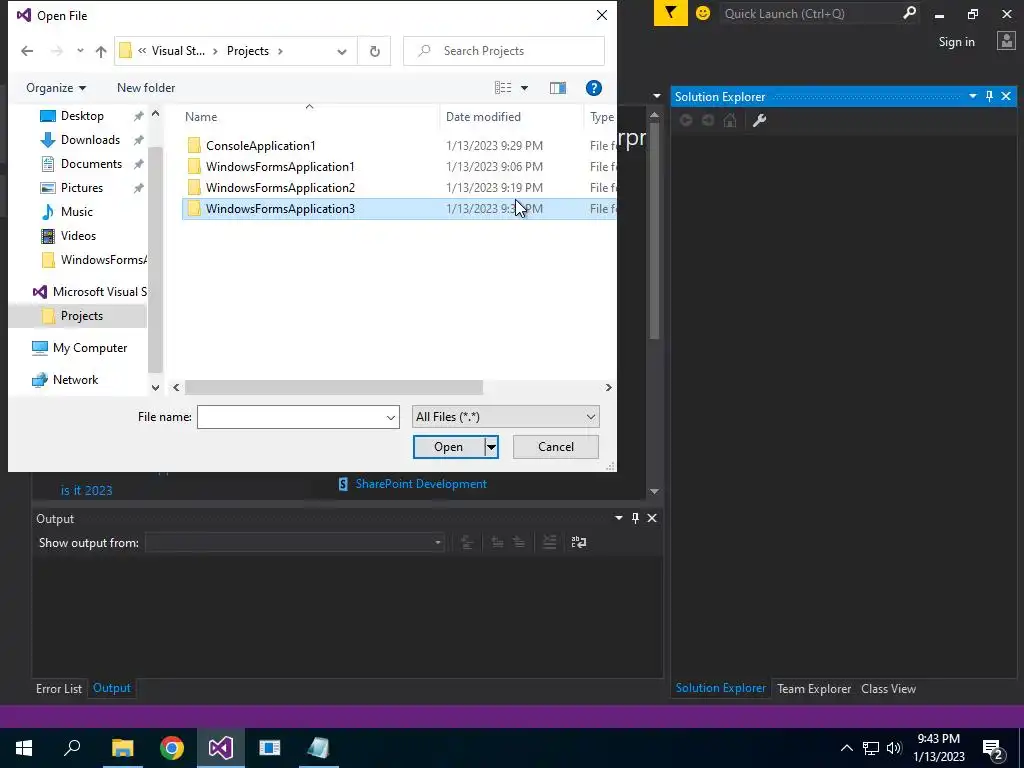Open Windows Start menu

[24, 748]
